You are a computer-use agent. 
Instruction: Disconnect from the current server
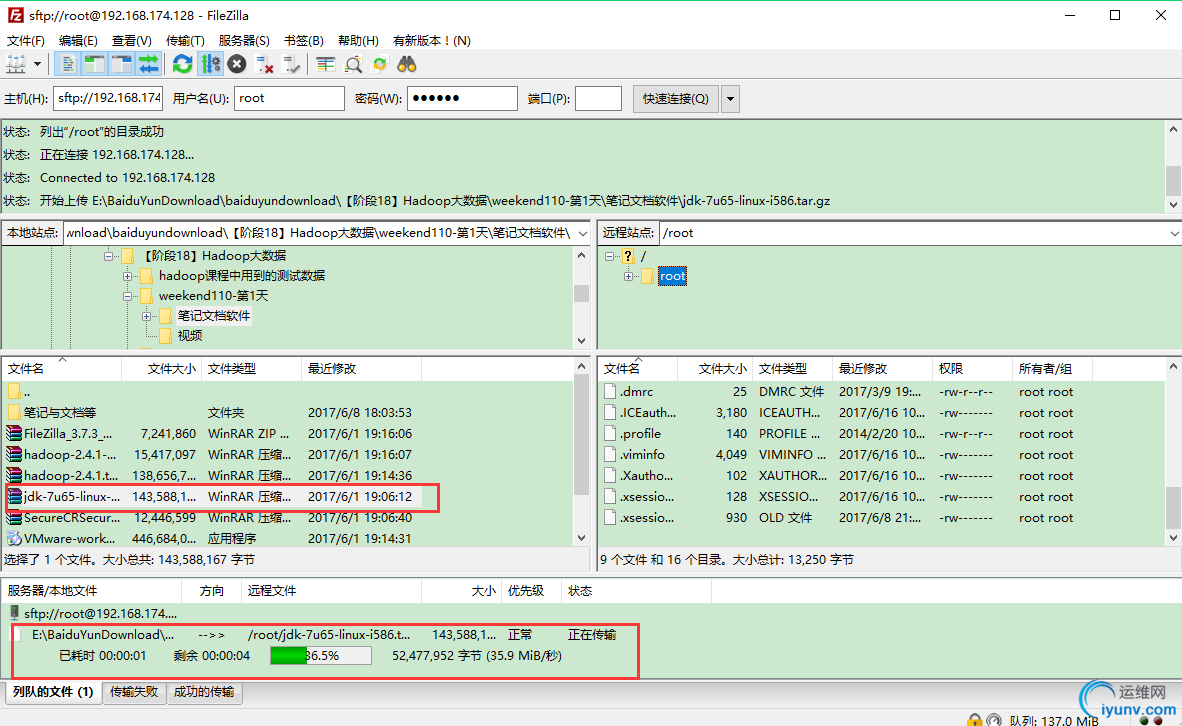(x=264, y=65)
